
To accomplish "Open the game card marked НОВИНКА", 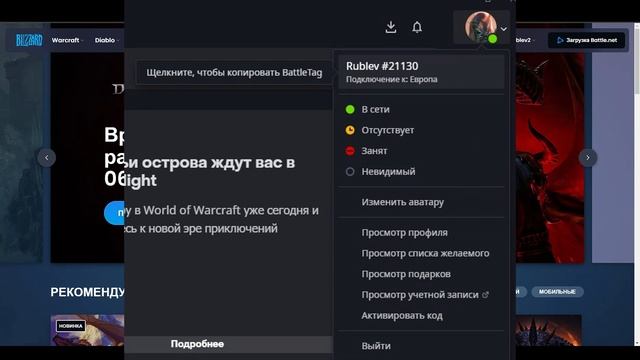I will point(87,330).
